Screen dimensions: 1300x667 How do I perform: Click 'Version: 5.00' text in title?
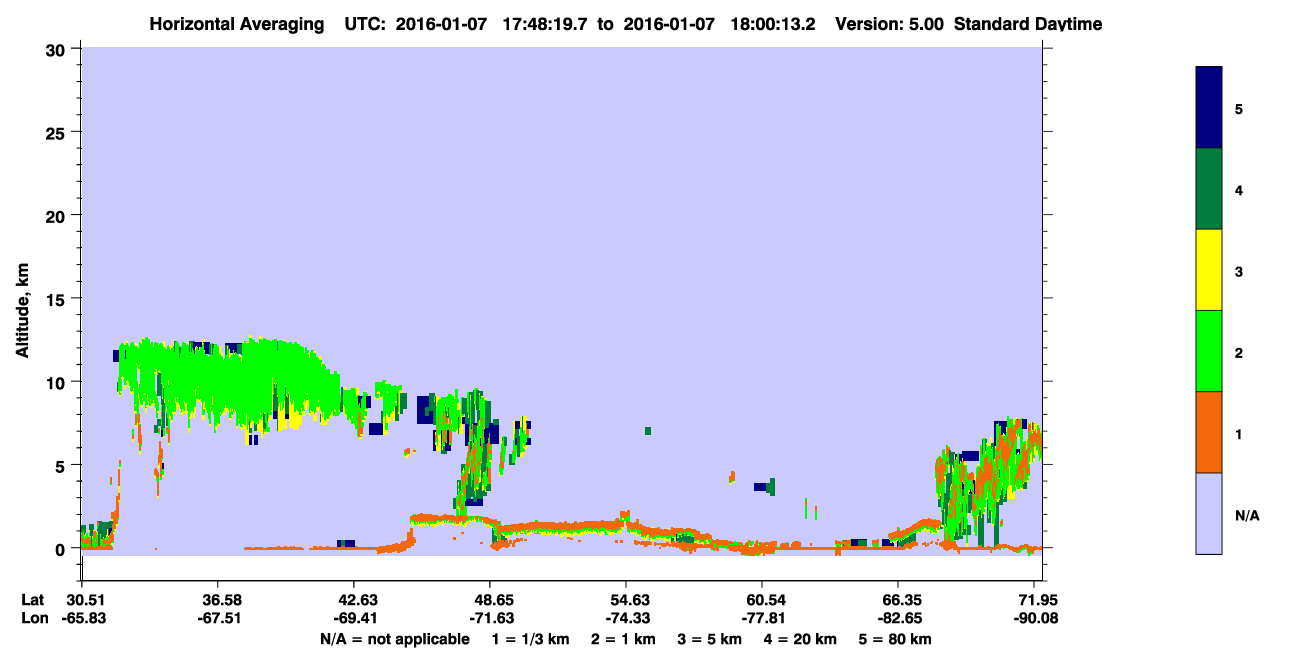(891, 24)
